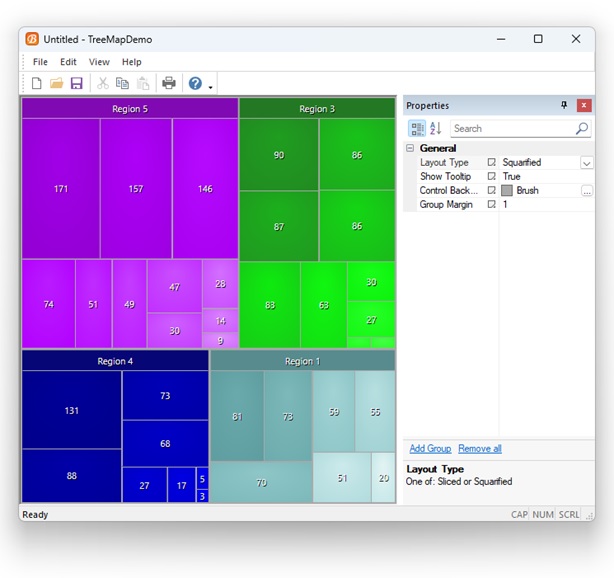
Task: Click the Group Margin value 1
Action: click(x=505, y=204)
